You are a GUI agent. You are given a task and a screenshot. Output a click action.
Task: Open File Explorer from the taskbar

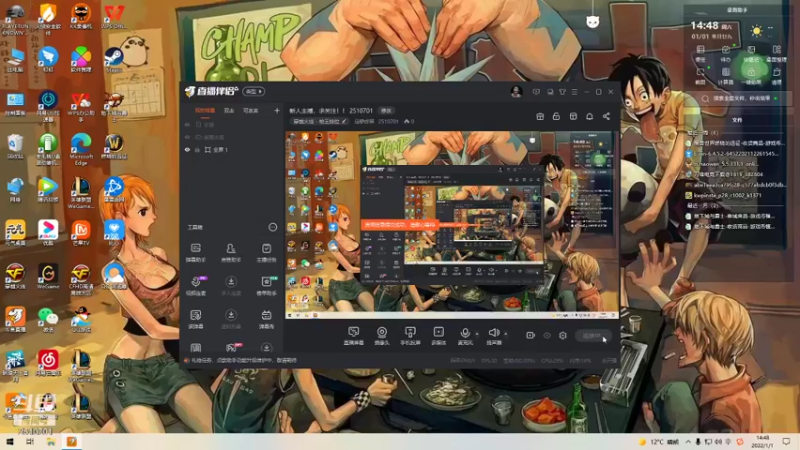click(51, 442)
